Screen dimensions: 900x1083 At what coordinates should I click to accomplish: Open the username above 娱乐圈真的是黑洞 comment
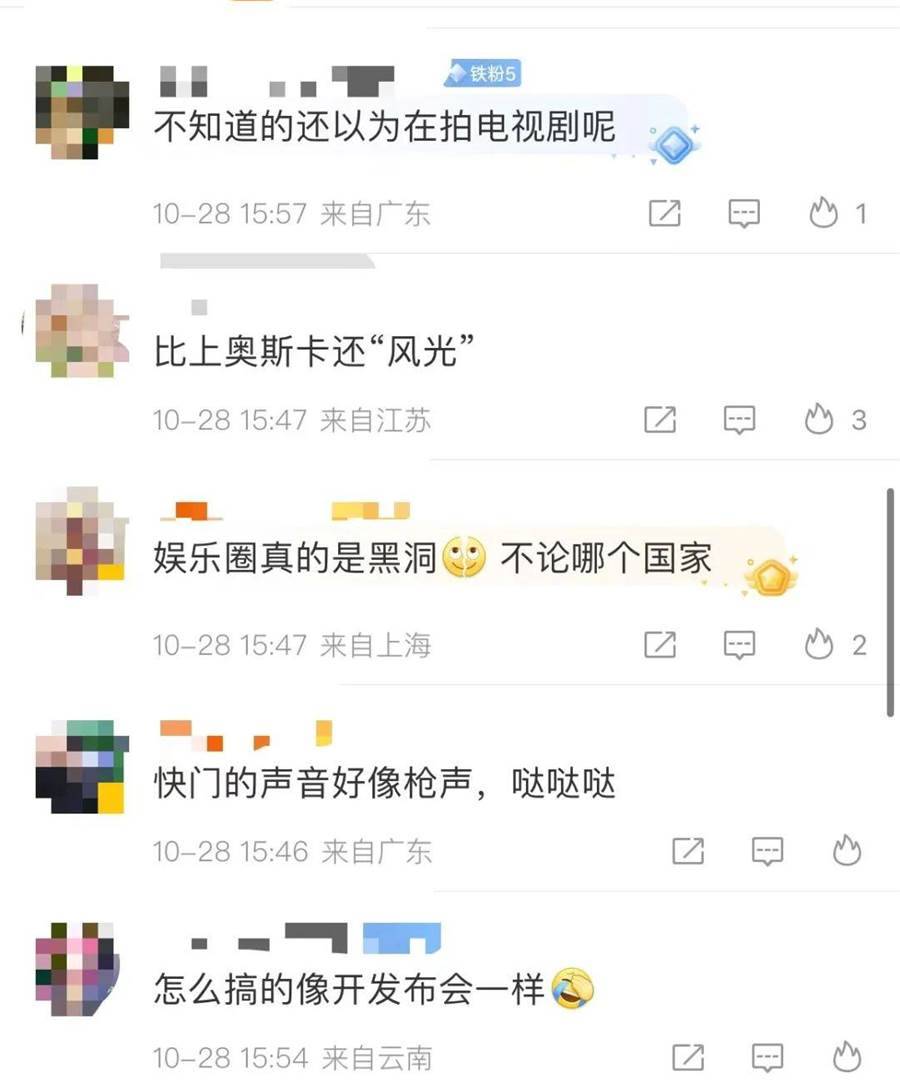click(285, 511)
